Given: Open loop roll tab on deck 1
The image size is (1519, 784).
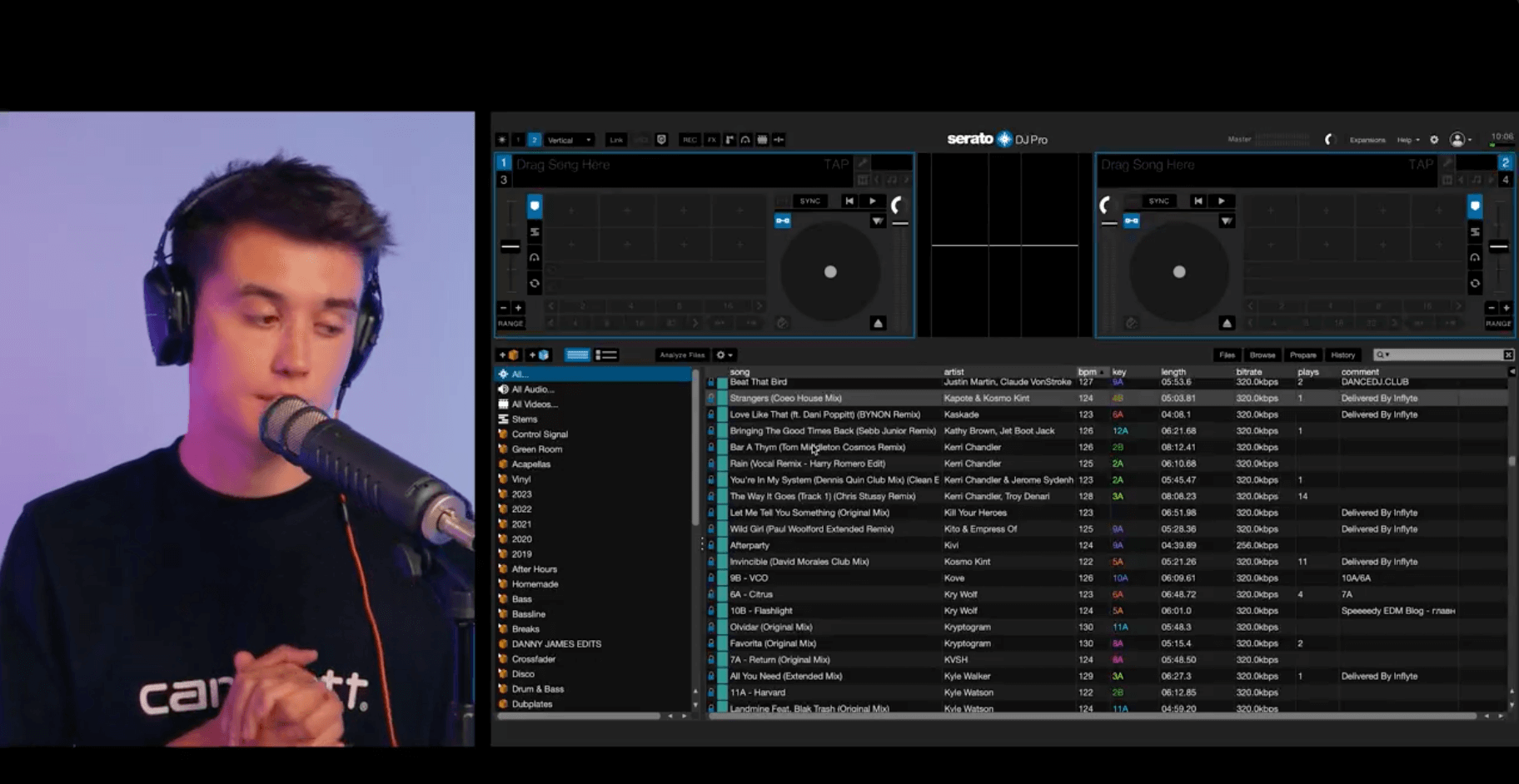Looking at the screenshot, I should click(535, 283).
